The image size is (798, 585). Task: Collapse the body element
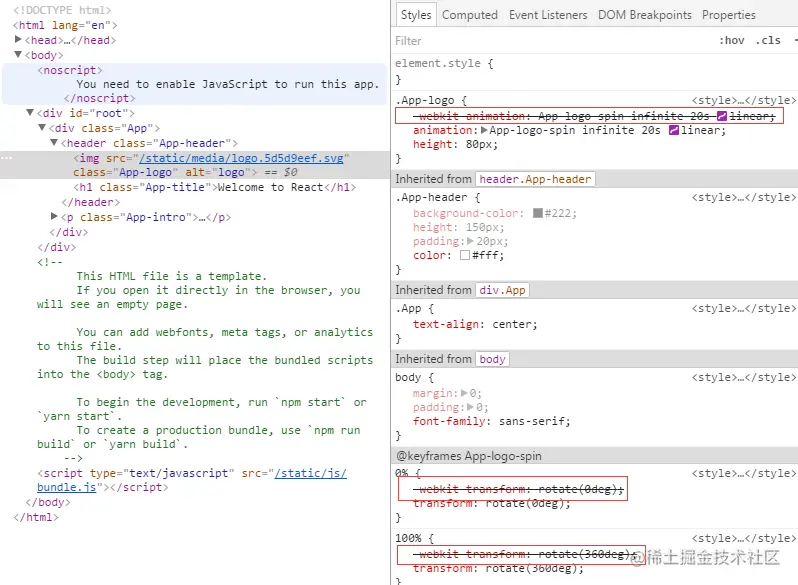coord(18,54)
